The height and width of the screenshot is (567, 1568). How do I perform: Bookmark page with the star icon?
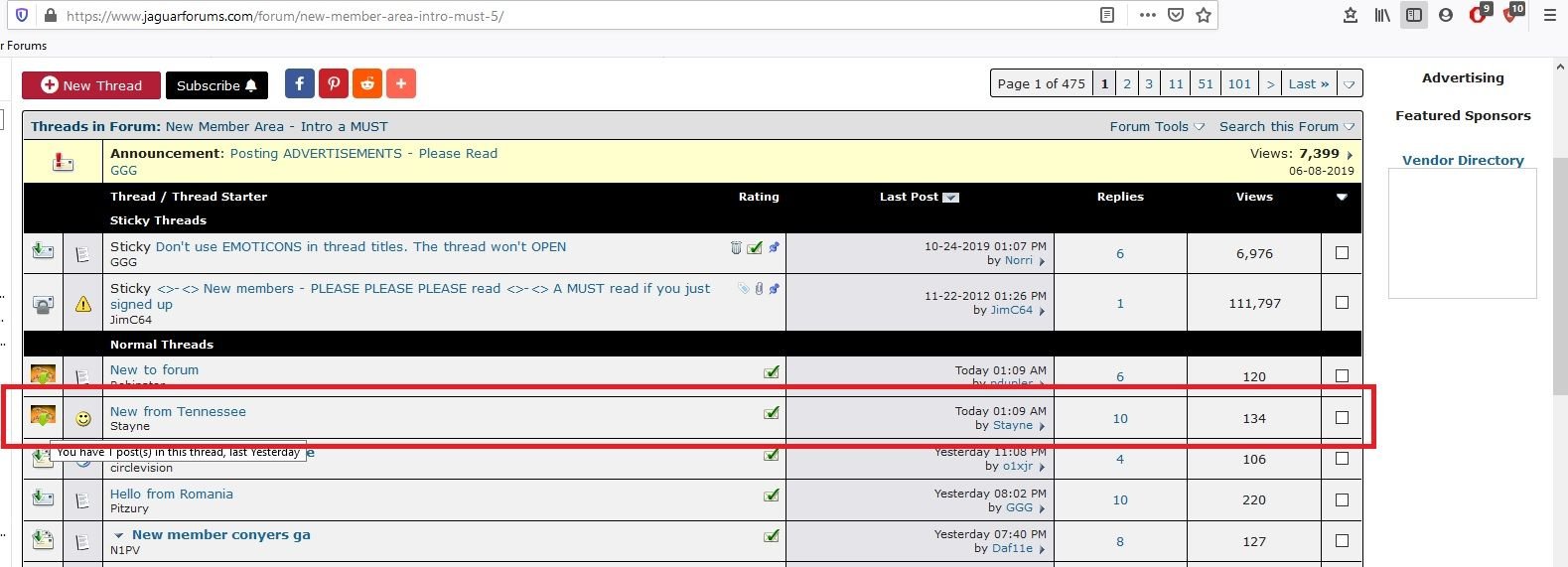coord(1204,15)
